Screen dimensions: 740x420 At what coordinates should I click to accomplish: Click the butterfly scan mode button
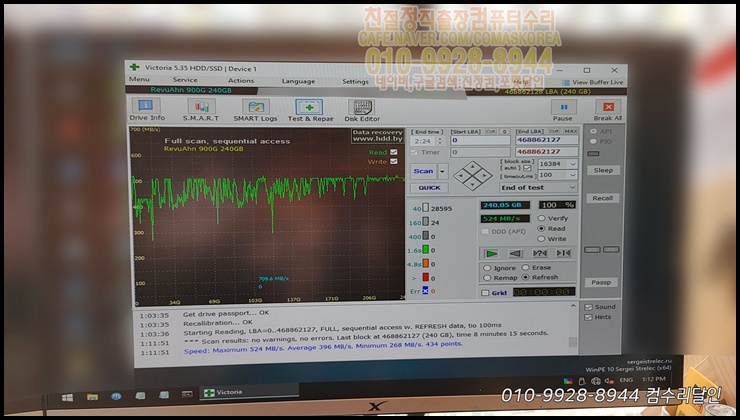coord(563,253)
